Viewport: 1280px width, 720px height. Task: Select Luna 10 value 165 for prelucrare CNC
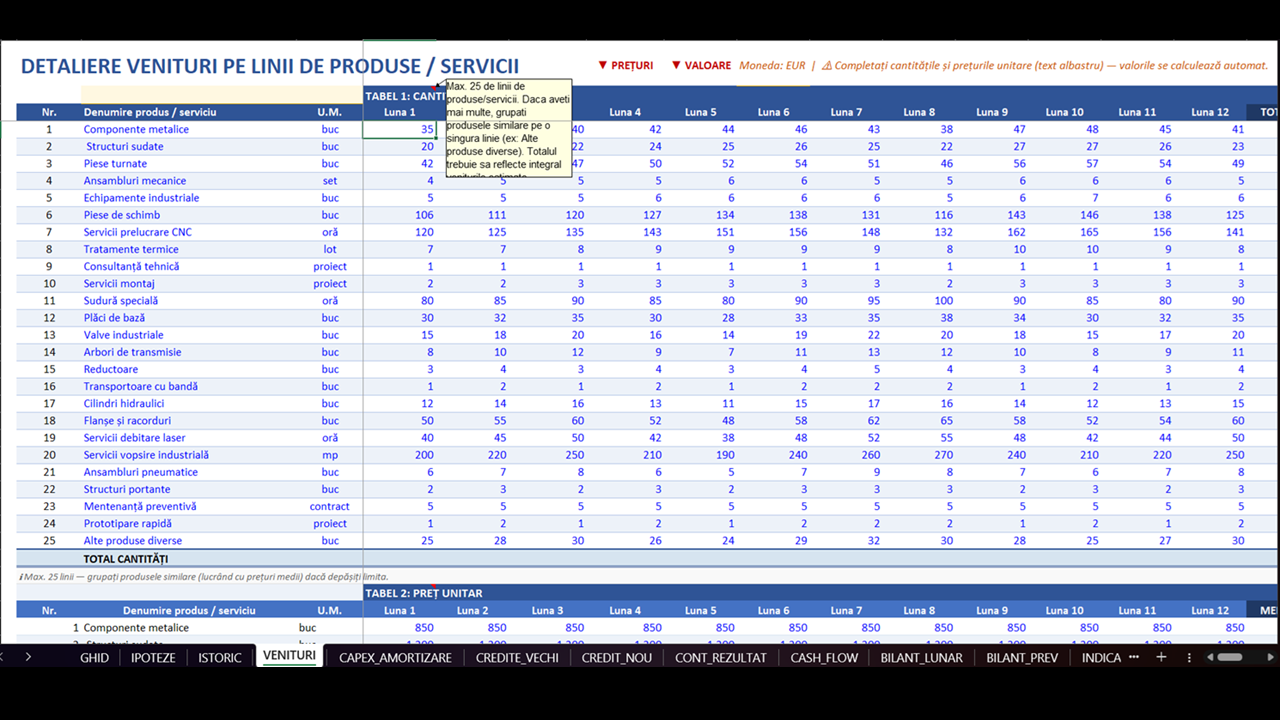coord(1087,232)
